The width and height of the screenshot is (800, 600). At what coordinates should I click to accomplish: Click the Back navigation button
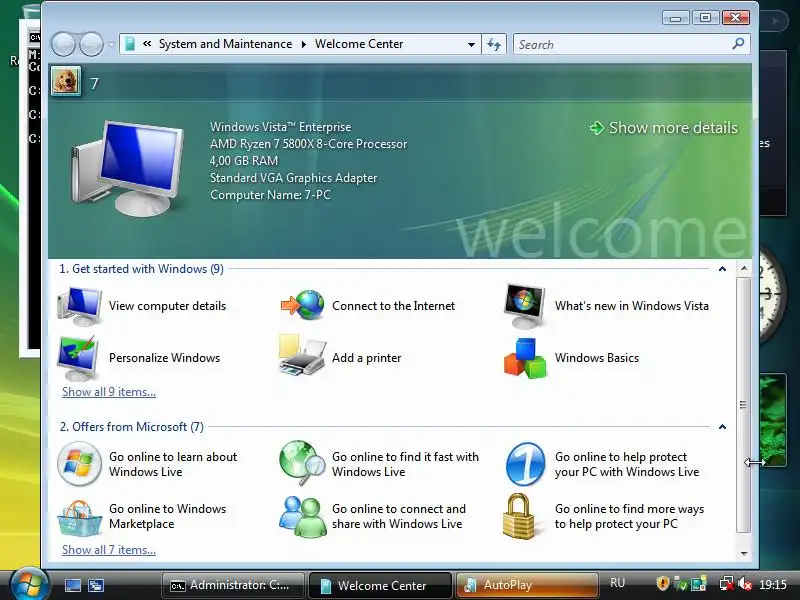[64, 44]
